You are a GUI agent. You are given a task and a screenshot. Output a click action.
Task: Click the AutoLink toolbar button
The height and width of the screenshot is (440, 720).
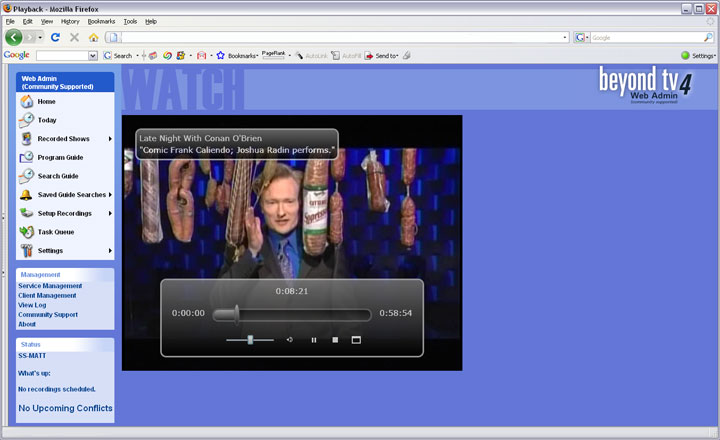coord(311,56)
